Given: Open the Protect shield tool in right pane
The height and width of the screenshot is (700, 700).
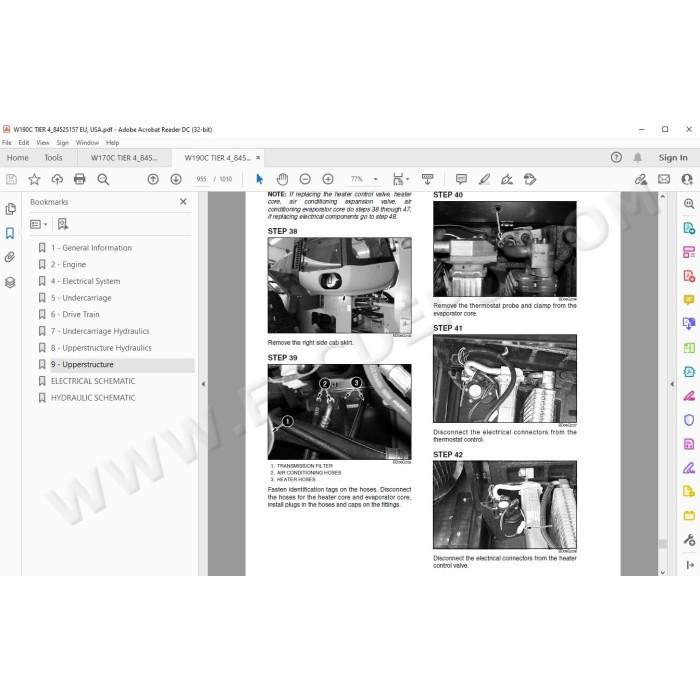Looking at the screenshot, I should click(689, 420).
